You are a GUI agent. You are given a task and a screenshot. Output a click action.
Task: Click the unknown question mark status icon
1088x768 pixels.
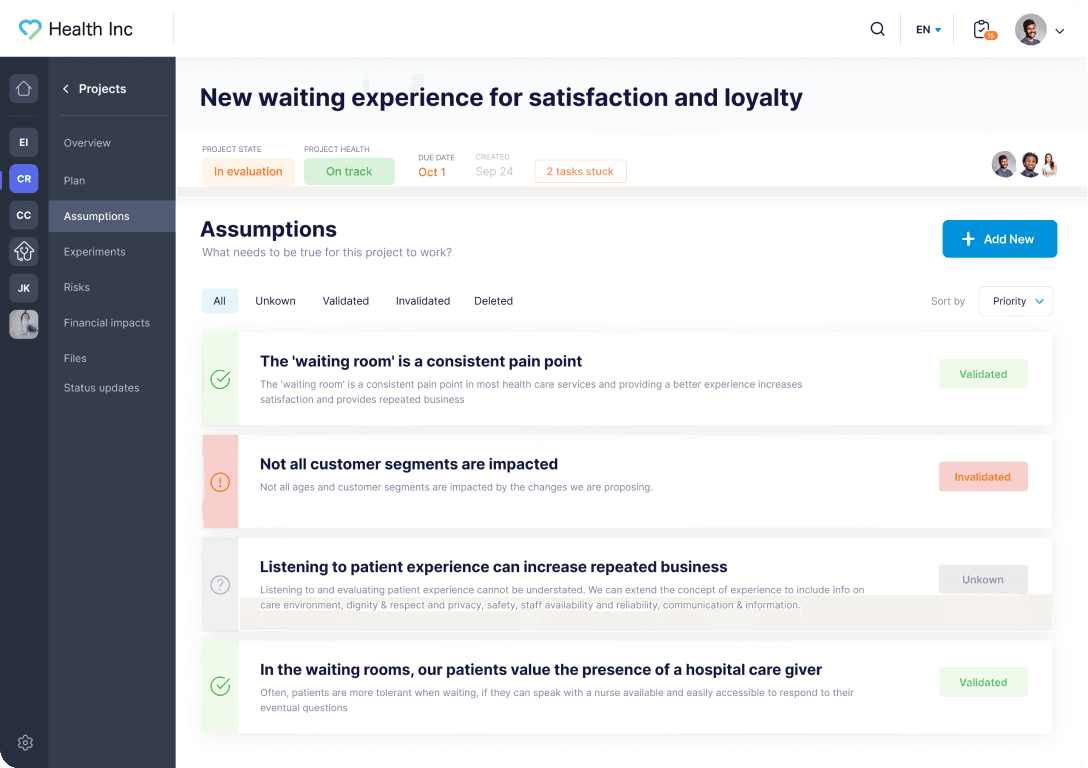220,585
